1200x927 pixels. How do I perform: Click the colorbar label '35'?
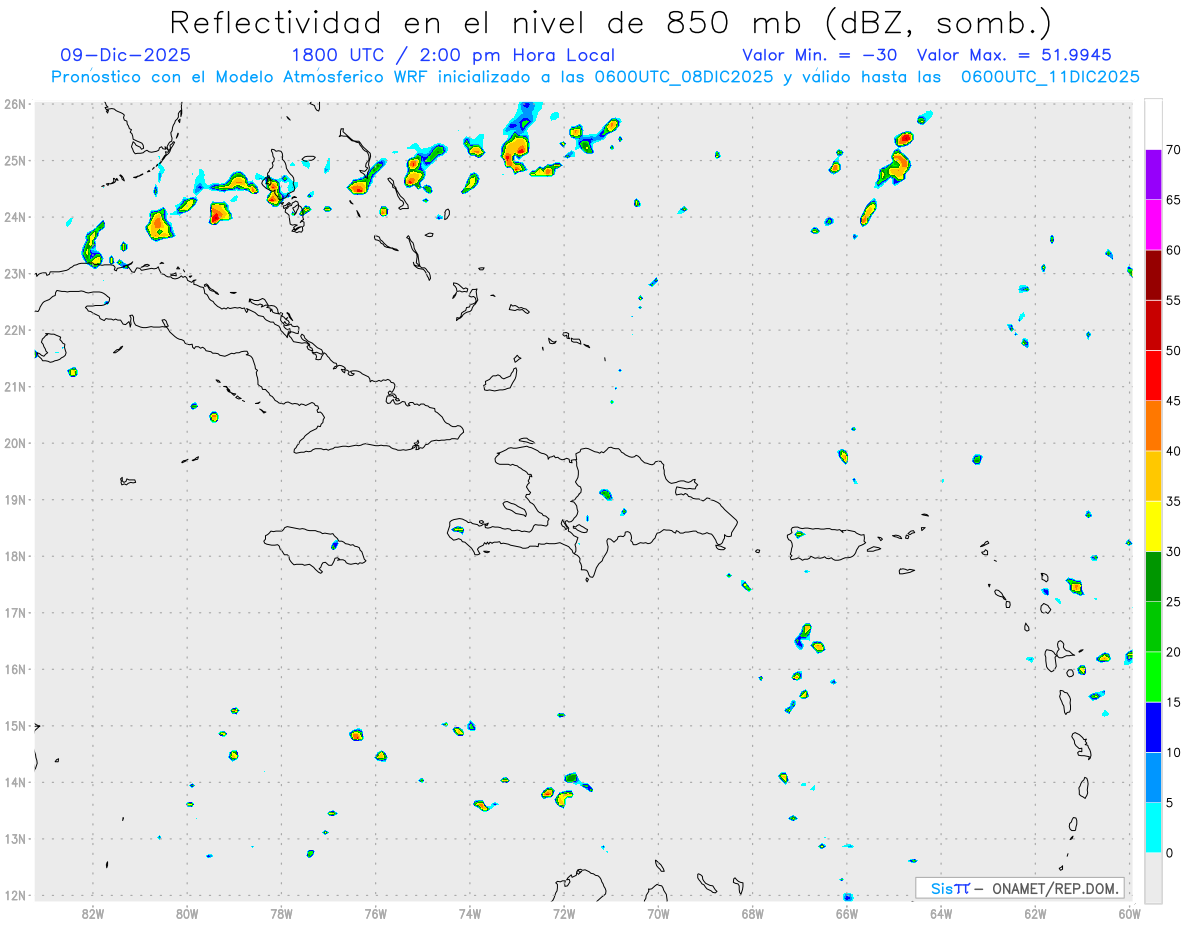point(1173,501)
